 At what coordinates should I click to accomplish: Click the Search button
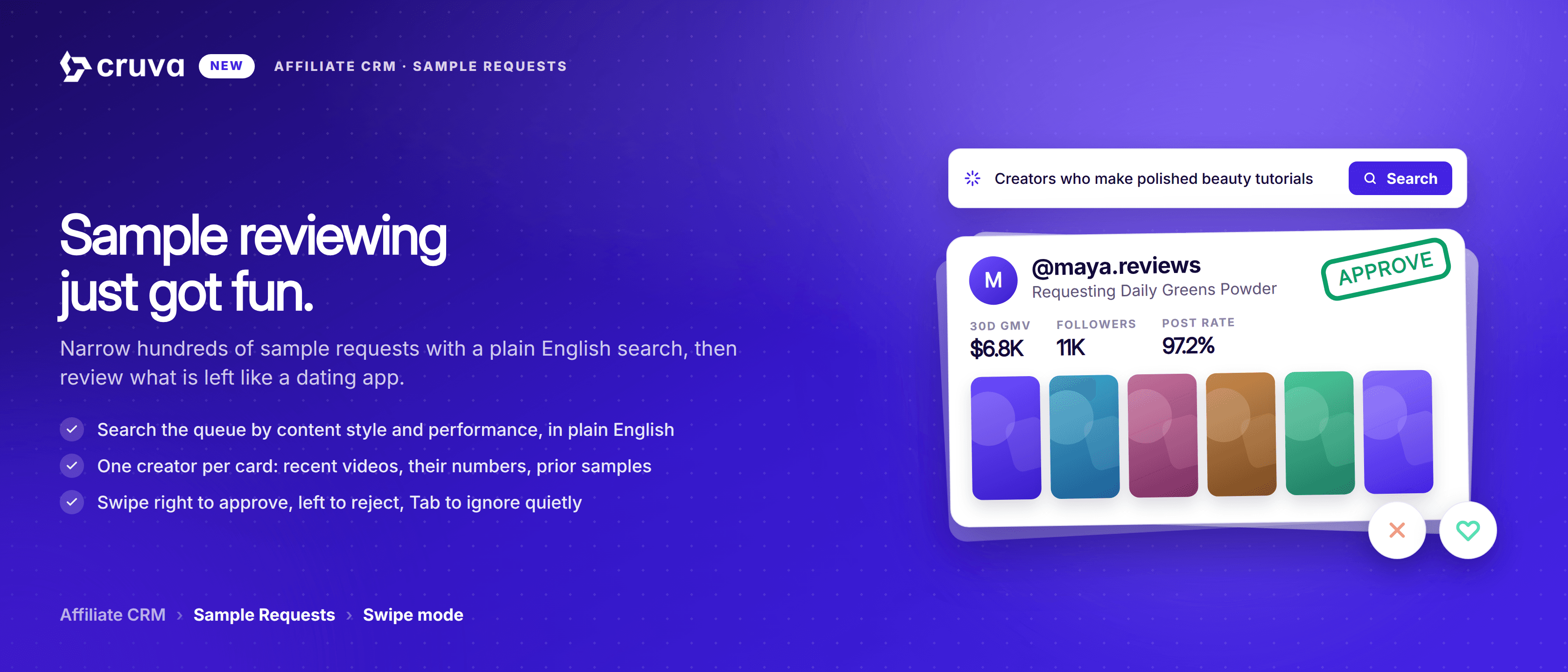[1400, 178]
